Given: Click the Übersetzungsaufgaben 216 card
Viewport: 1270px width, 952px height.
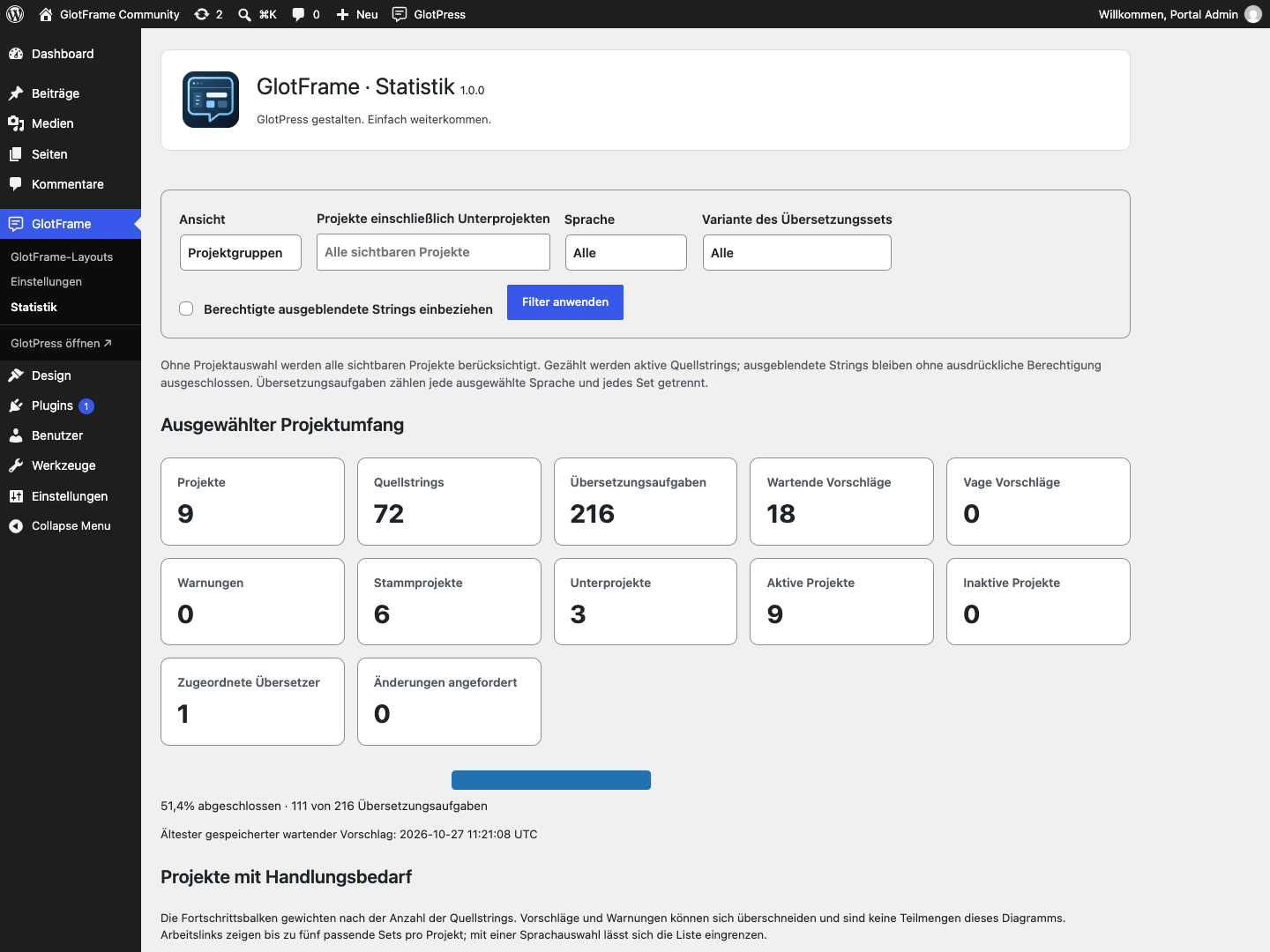Looking at the screenshot, I should [646, 502].
